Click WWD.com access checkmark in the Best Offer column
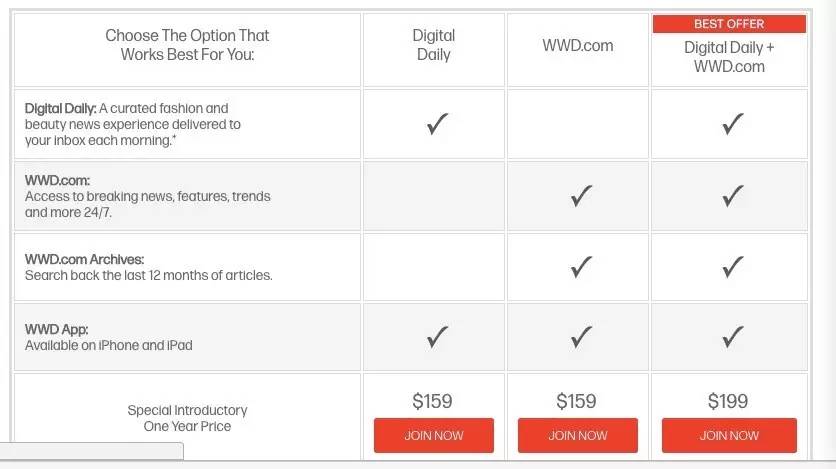Viewport: 836px width, 469px height. [x=732, y=196]
